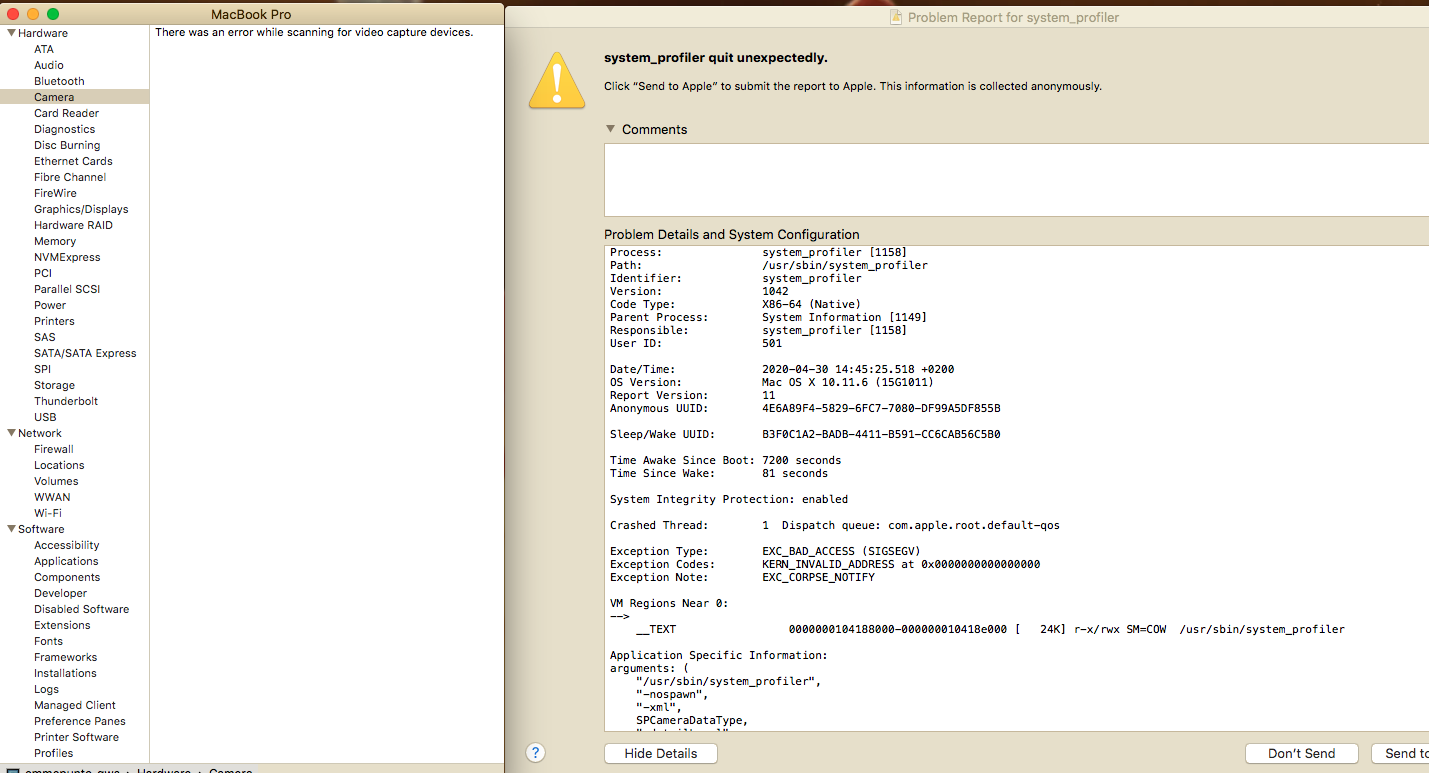Open Diagnostics in the Hardware list
This screenshot has width=1429, height=773.
(x=65, y=129)
